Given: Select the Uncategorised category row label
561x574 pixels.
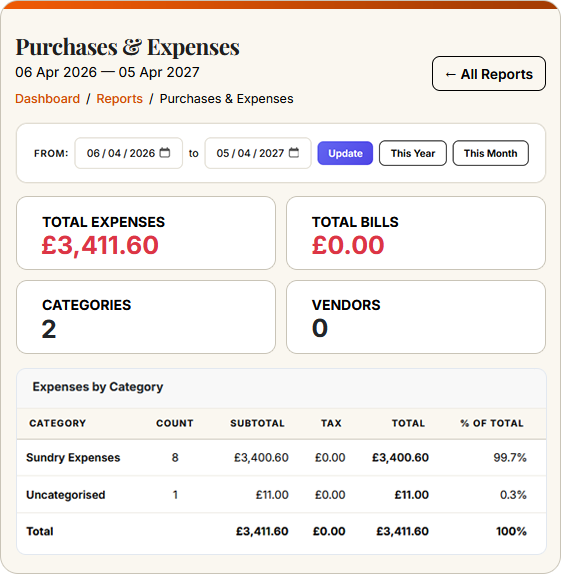Looking at the screenshot, I should point(66,495).
